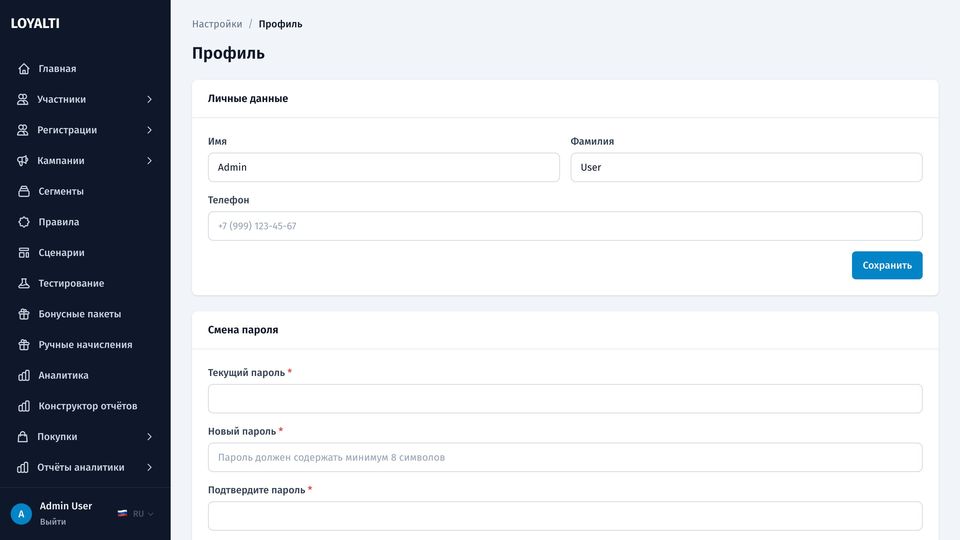Open Сценарии via its sidebar icon
The height and width of the screenshot is (540, 960).
click(24, 252)
